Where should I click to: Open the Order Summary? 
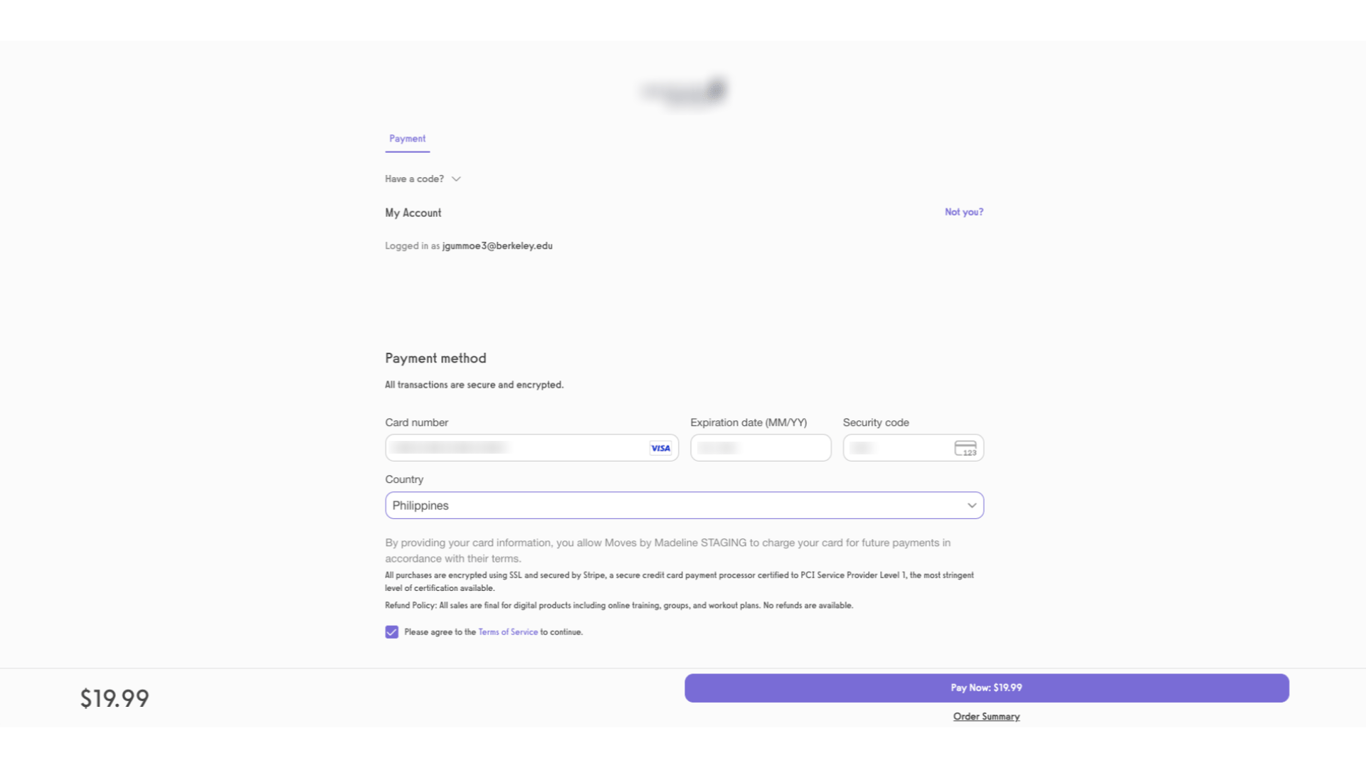pyautogui.click(x=987, y=716)
